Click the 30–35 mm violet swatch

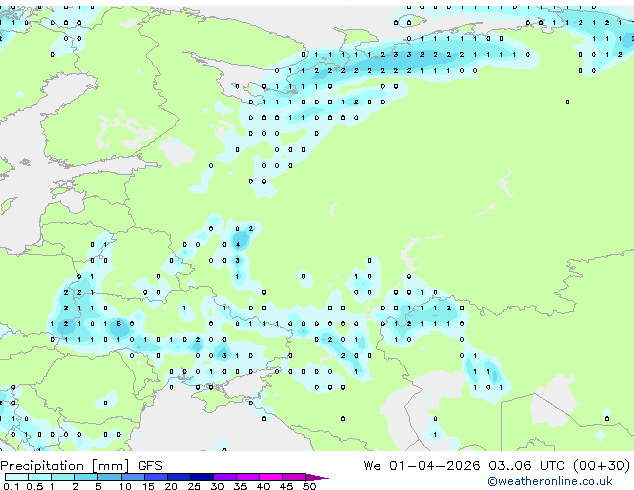225,477
